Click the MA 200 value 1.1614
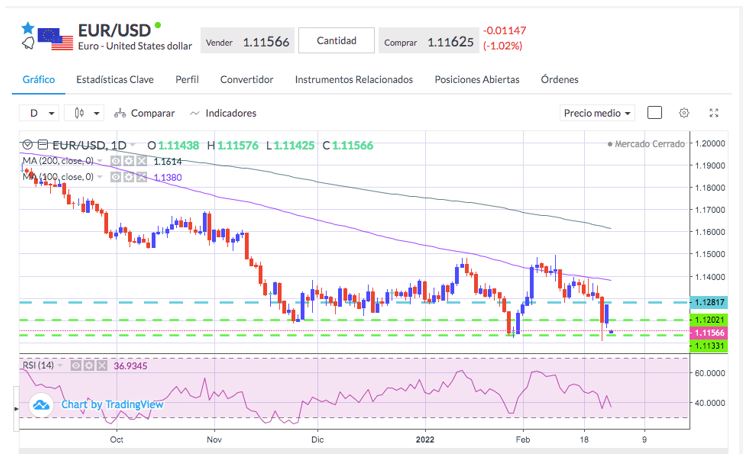This screenshot has height=463, width=746. point(167,162)
